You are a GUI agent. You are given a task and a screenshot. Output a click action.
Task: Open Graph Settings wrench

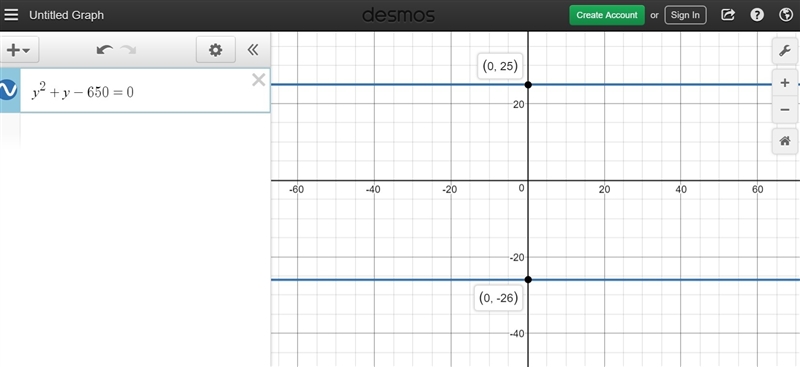tap(785, 51)
